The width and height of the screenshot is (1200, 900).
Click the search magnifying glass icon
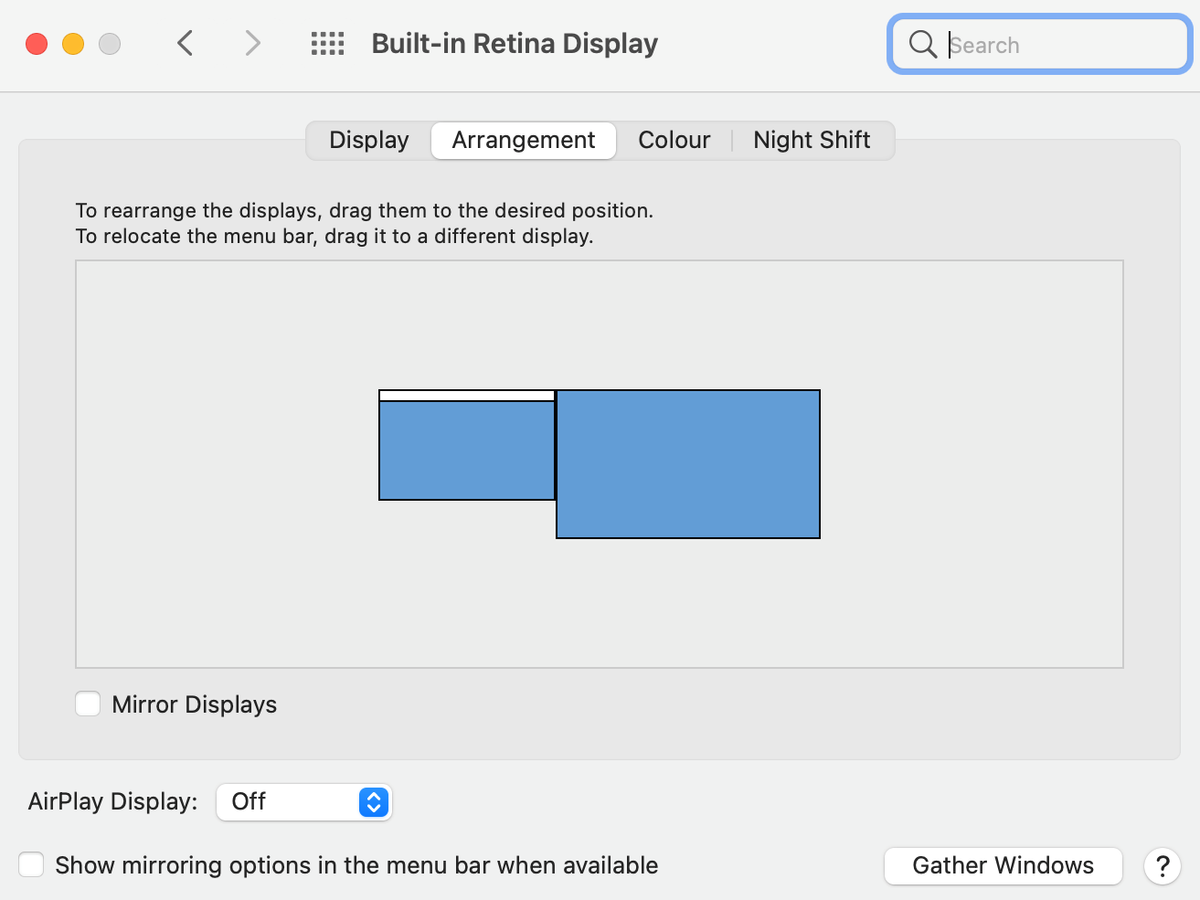[921, 44]
